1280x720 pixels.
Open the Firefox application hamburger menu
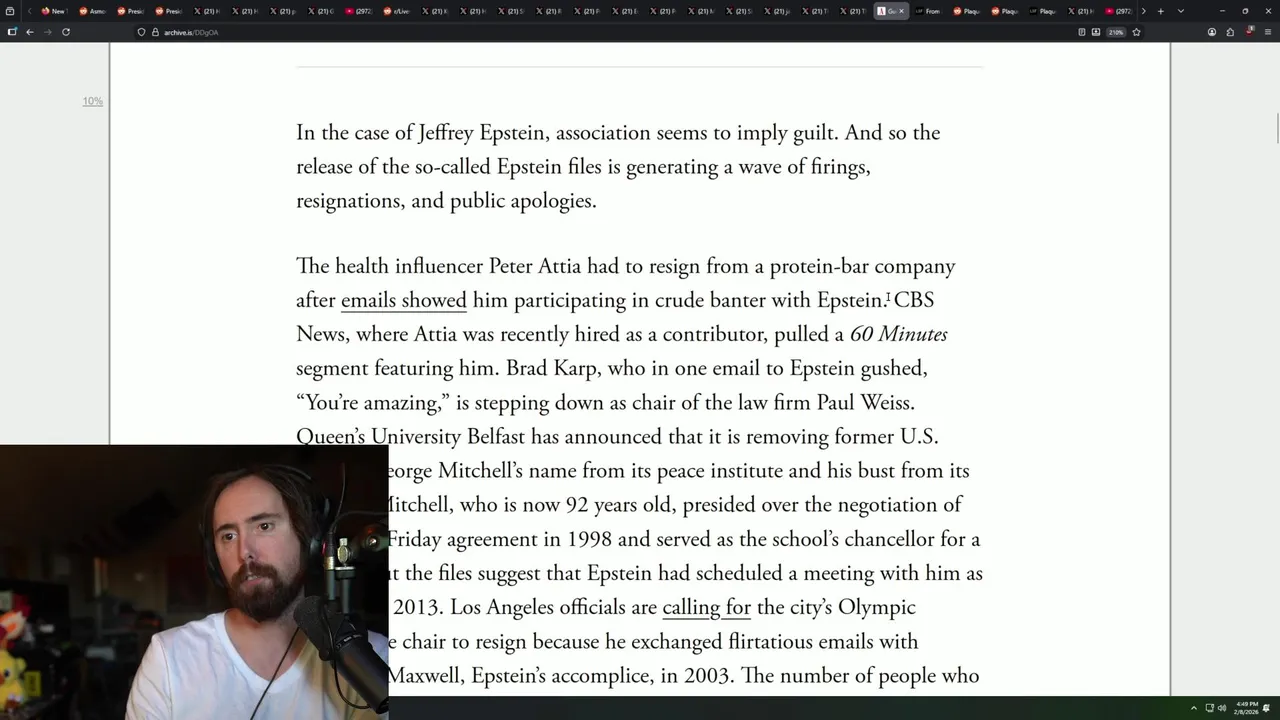(1267, 32)
